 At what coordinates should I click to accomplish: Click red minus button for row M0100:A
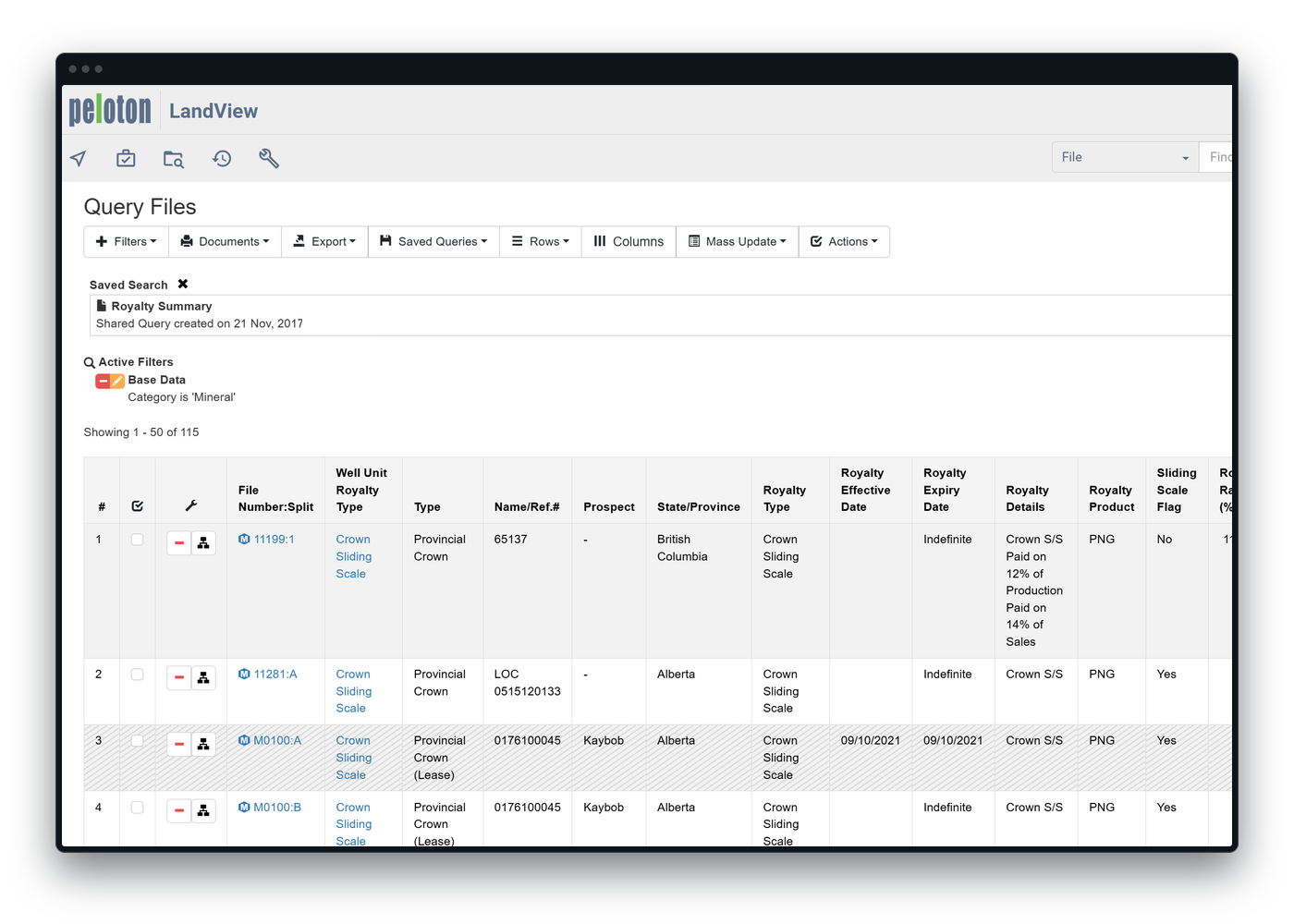[179, 744]
